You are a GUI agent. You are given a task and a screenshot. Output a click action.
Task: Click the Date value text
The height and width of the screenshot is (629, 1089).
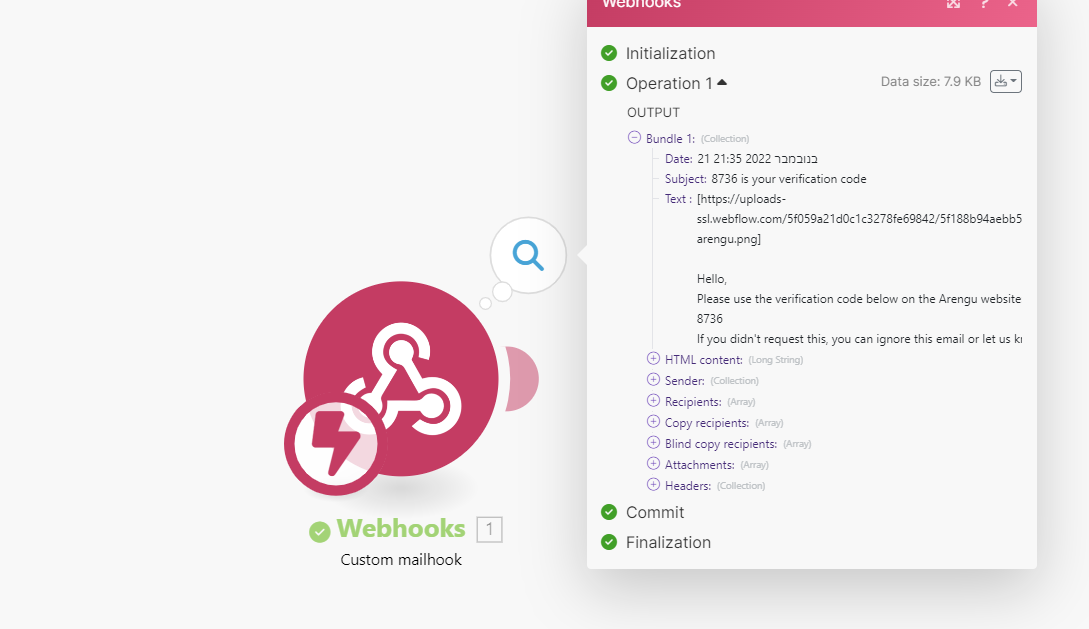[758, 159]
